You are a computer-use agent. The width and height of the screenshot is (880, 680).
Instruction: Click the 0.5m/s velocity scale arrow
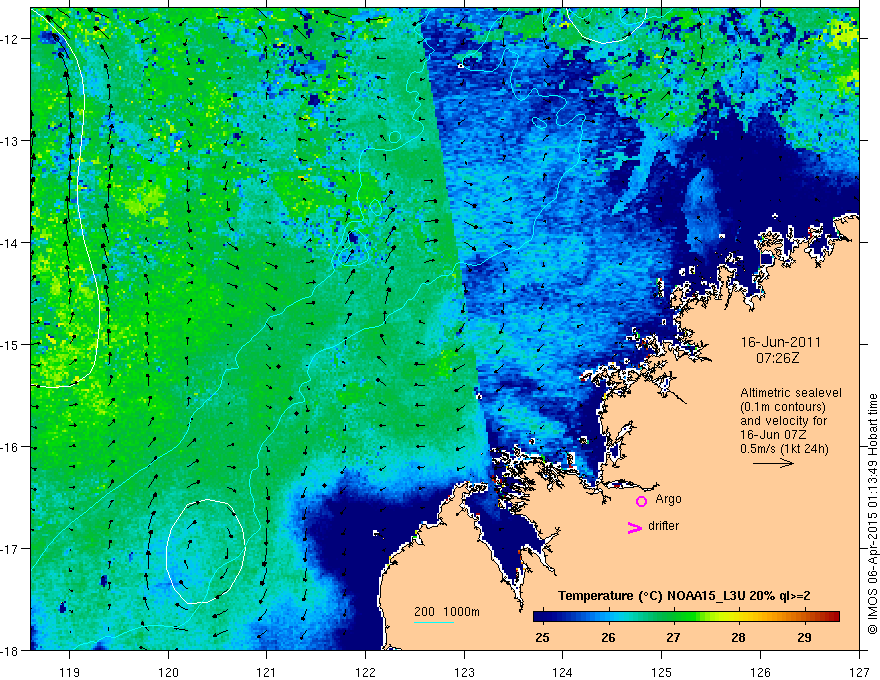(773, 463)
